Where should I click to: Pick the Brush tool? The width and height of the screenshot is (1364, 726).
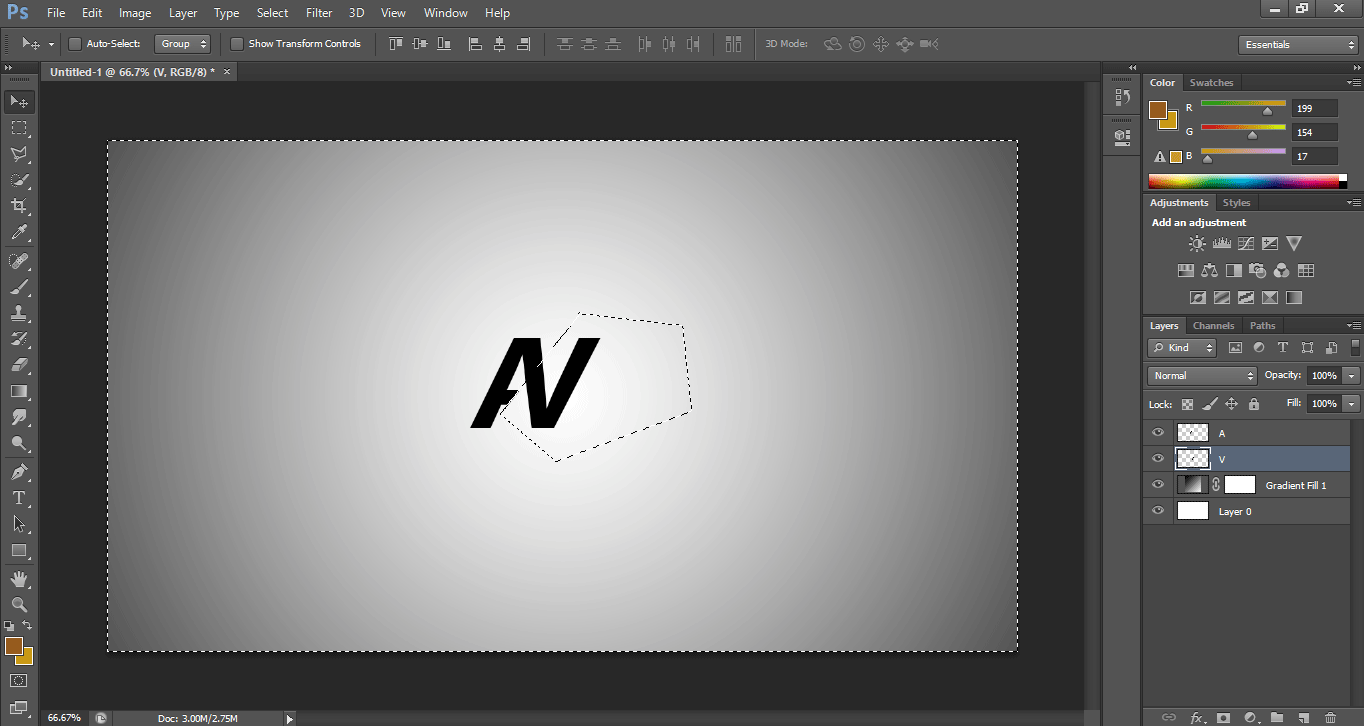(x=18, y=287)
